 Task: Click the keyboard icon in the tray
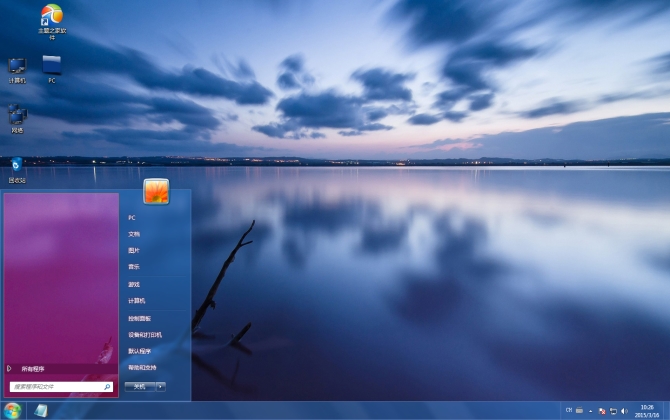coord(579,410)
